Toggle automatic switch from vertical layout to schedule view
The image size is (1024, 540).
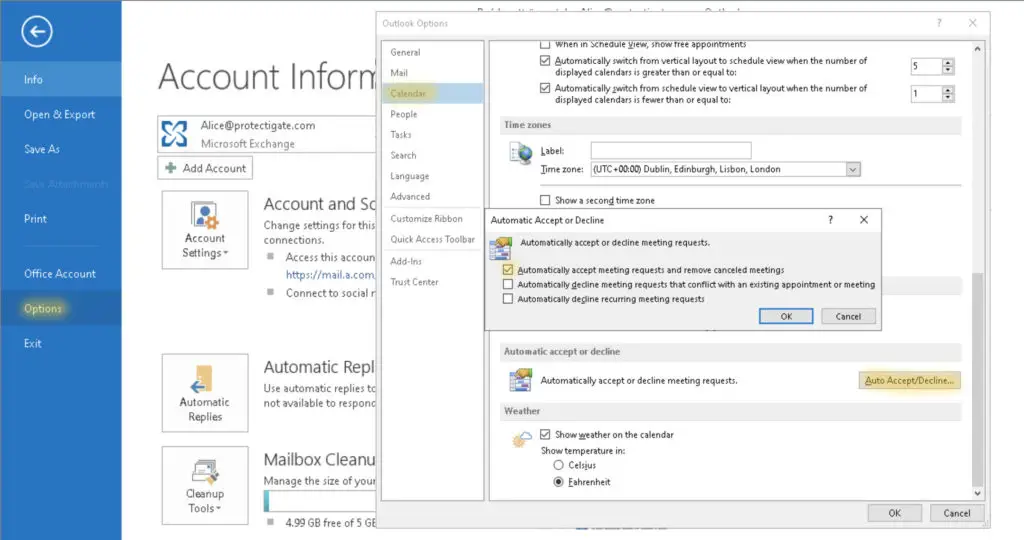pyautogui.click(x=545, y=61)
